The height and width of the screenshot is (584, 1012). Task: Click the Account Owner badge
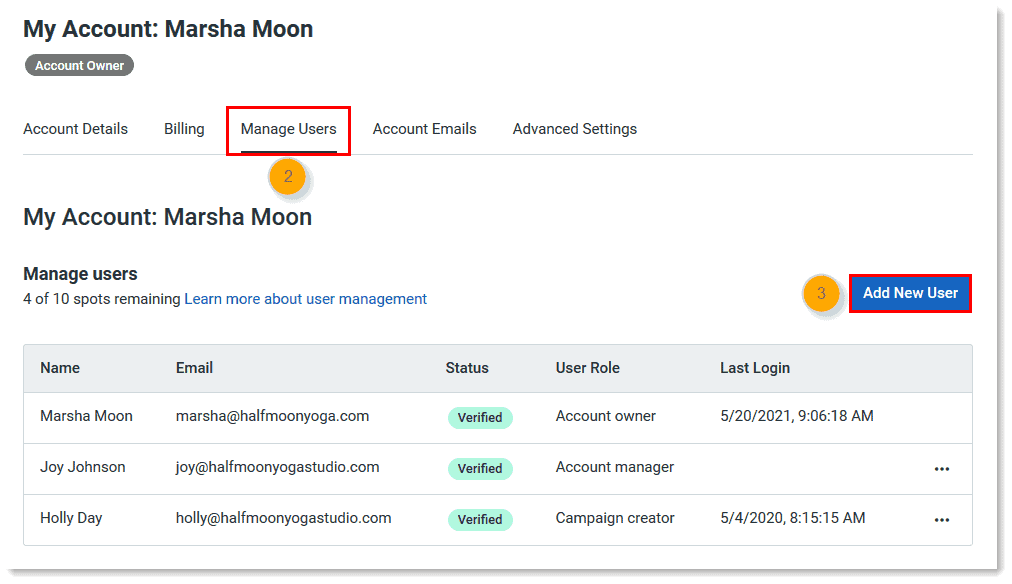(x=79, y=66)
